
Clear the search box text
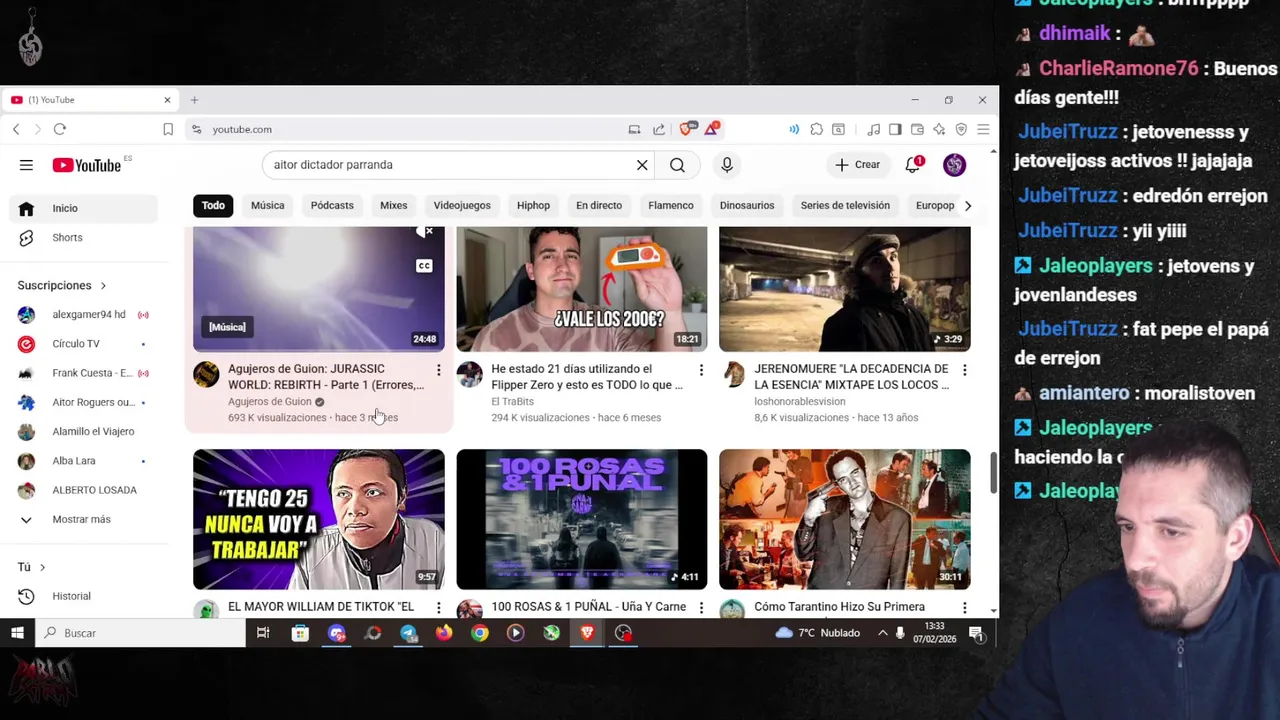(642, 165)
